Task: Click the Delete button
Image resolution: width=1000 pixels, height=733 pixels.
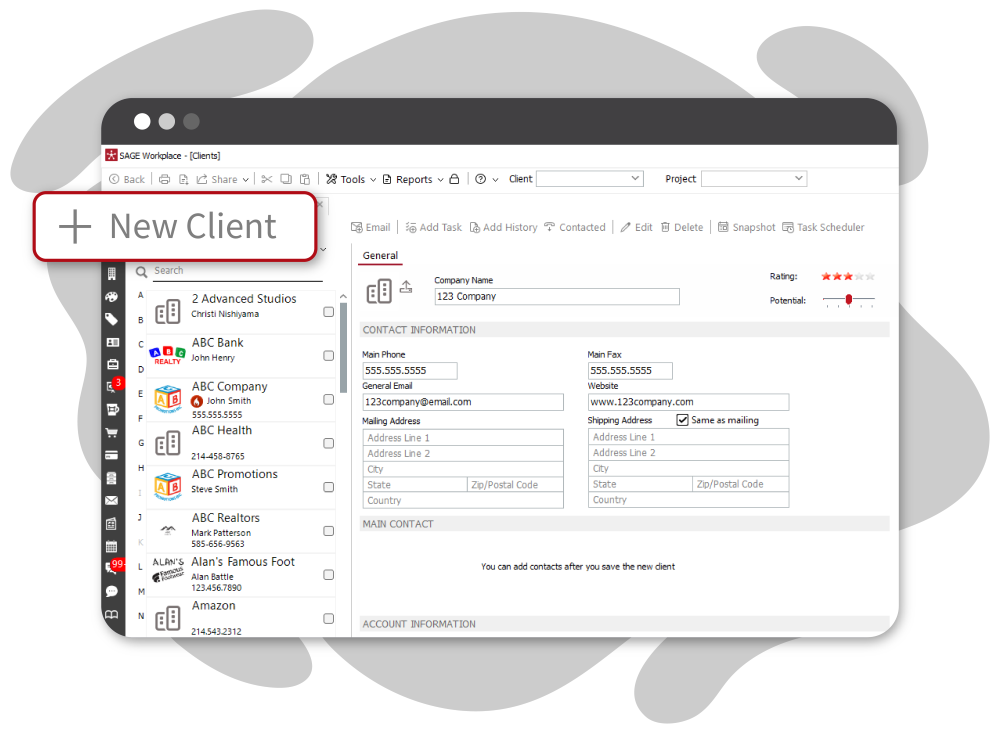Action: [682, 227]
